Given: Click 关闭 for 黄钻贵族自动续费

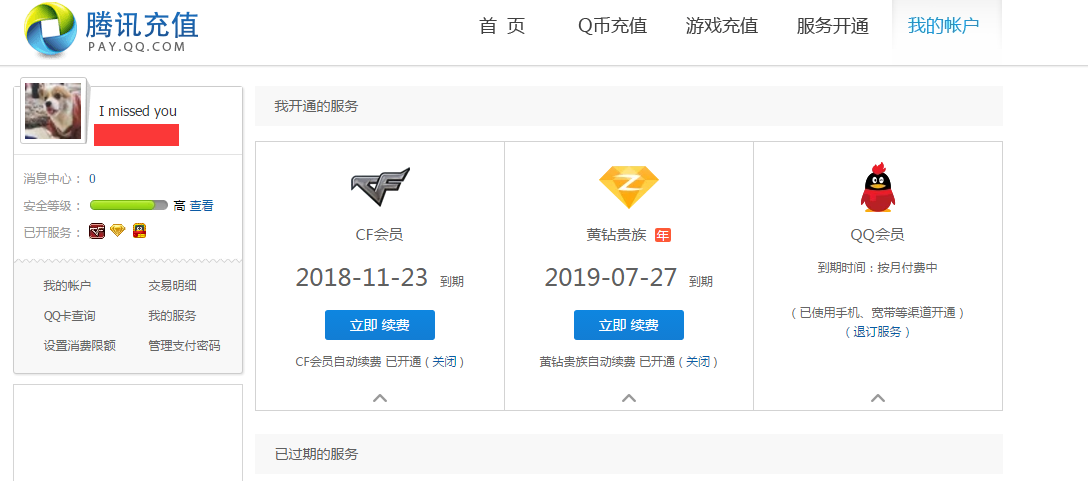Looking at the screenshot, I should click(x=698, y=362).
